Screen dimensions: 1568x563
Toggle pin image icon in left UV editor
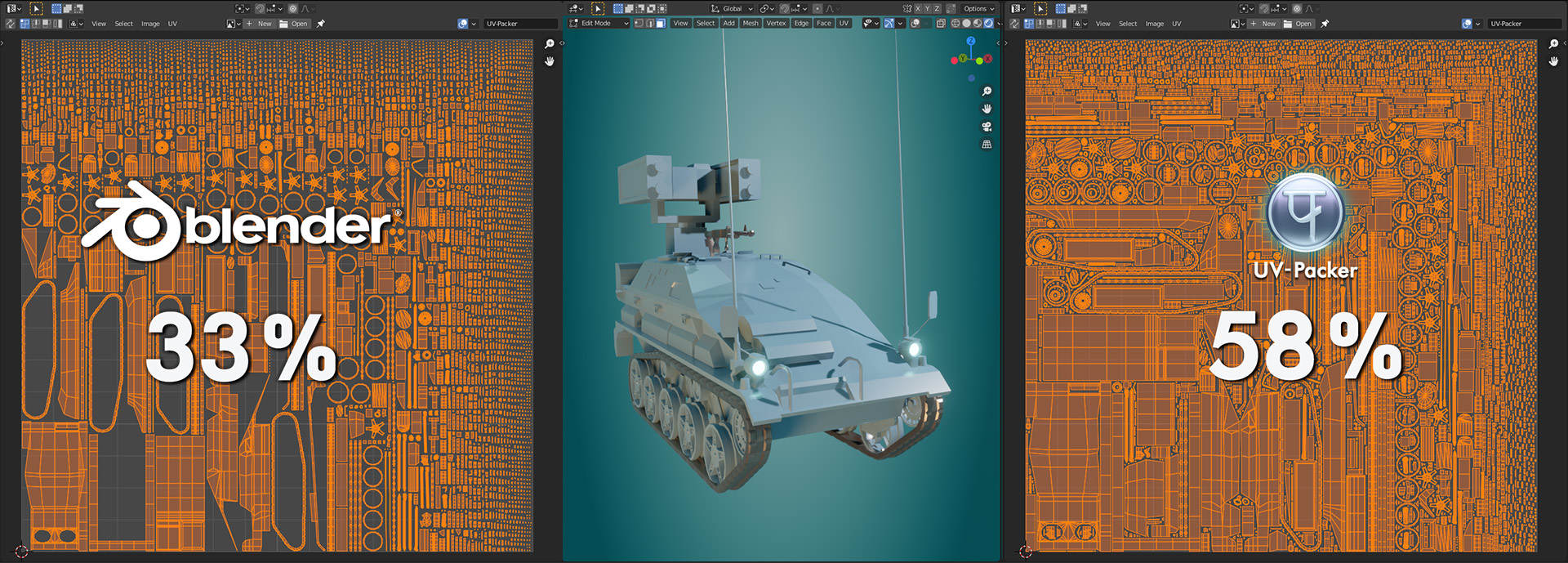[320, 24]
